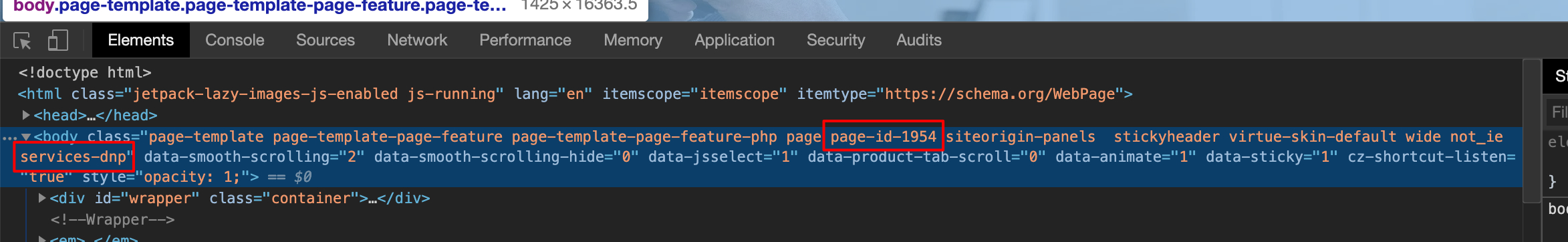The width and height of the screenshot is (1568, 242).
Task: Select the html element line
Action: pos(575,94)
